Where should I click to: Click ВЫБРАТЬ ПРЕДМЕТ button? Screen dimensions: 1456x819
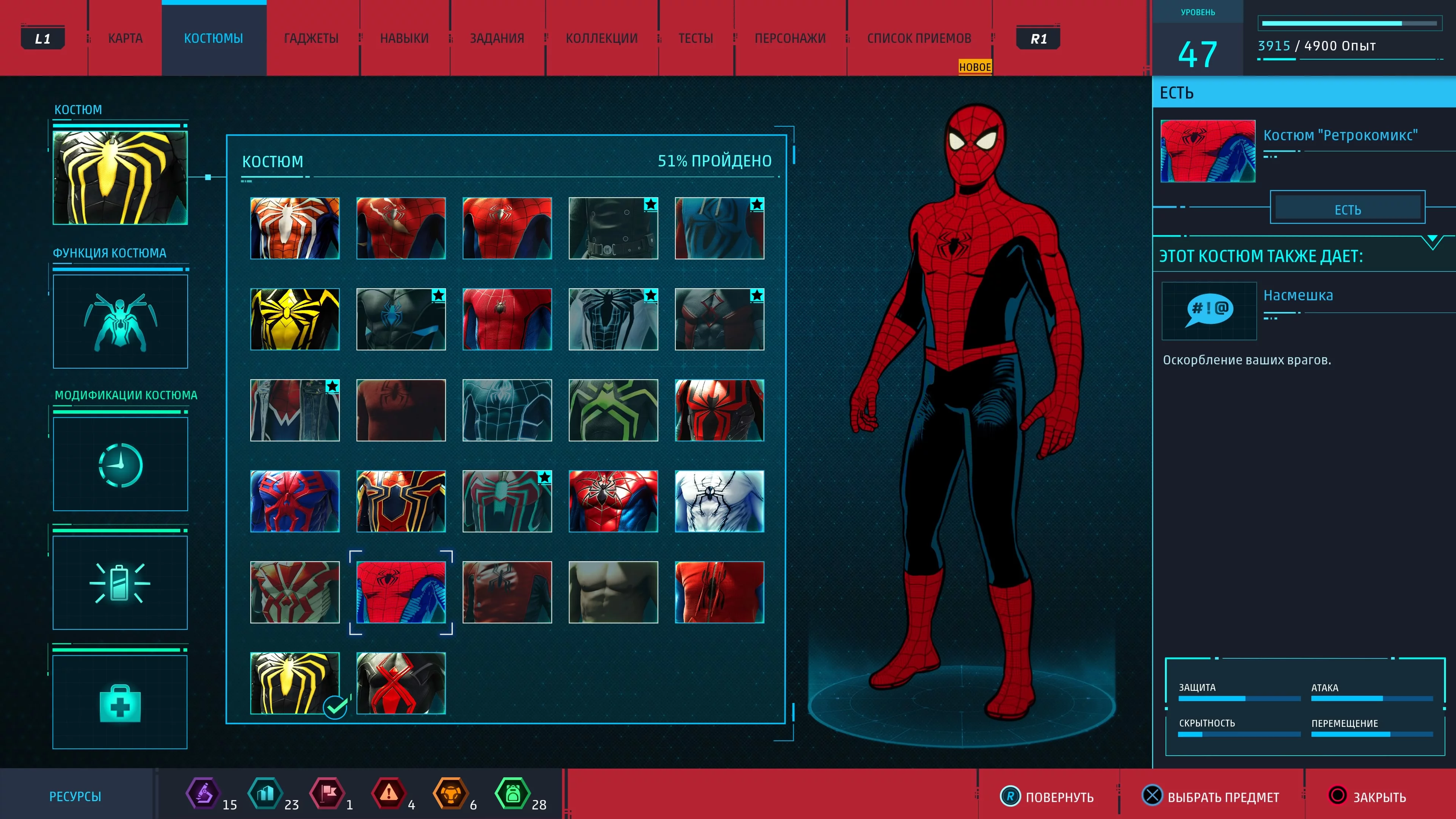pyautogui.click(x=1210, y=796)
